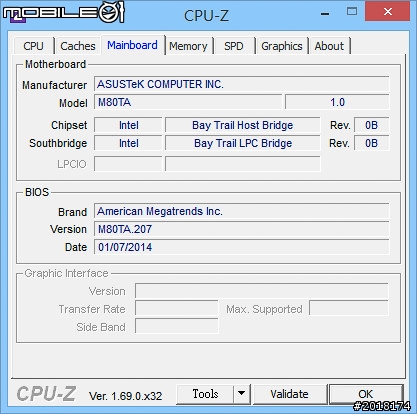
Task: Click the Validate button
Action: pos(289,394)
